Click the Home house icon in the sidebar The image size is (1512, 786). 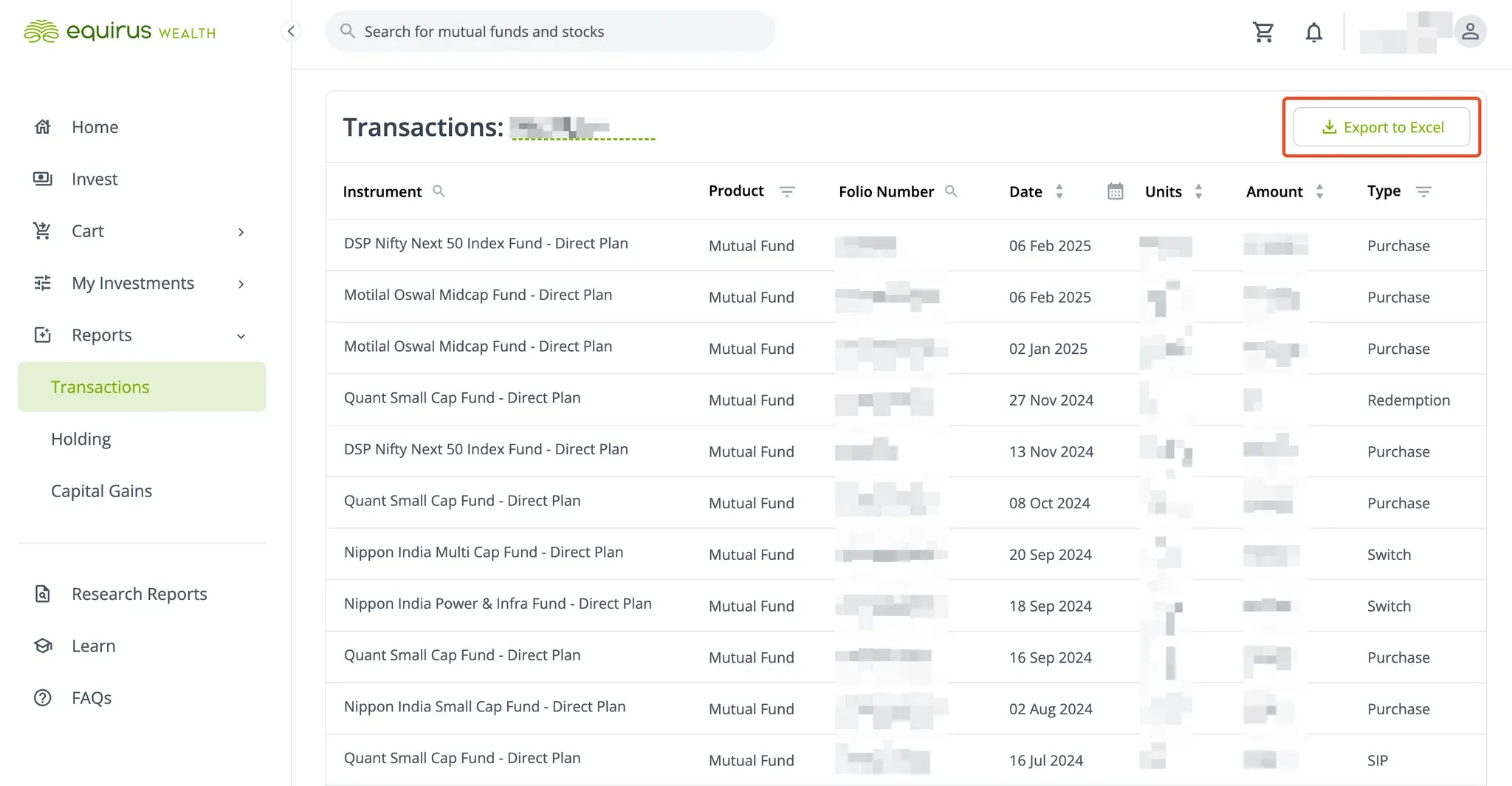(43, 127)
